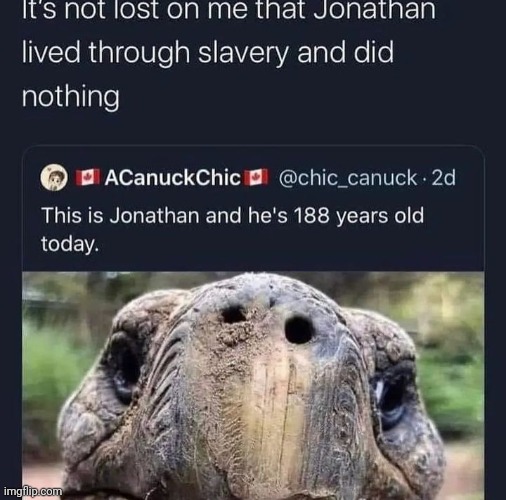Click the tortoise's round dark nostril
This screenshot has height=500, width=506.
tap(299, 330)
